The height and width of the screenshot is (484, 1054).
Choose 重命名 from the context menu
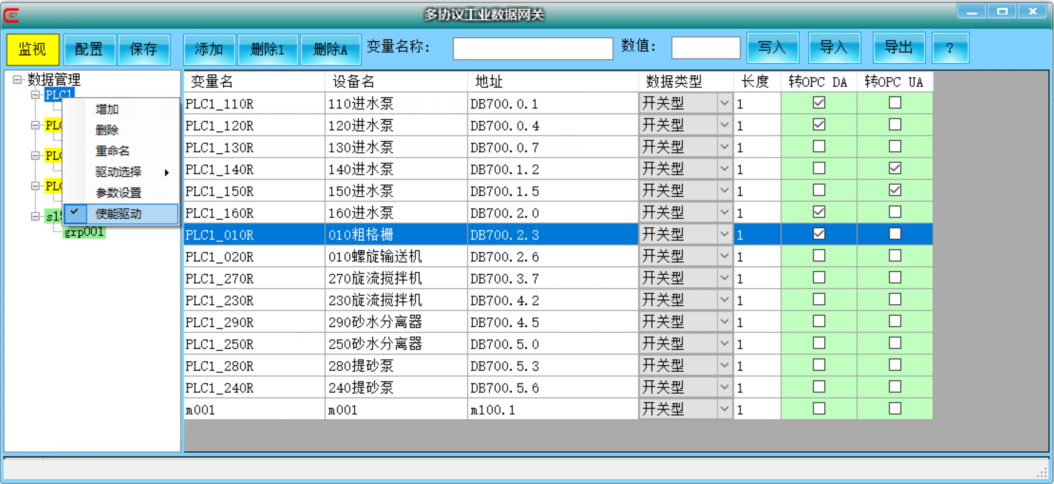click(x=112, y=150)
